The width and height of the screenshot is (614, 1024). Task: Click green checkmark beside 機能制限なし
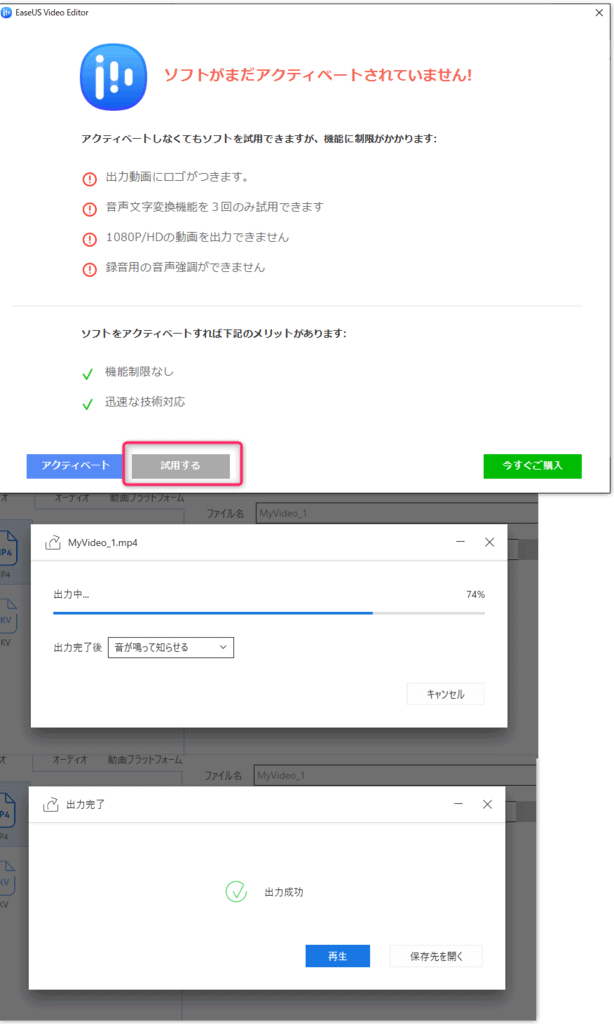click(89, 373)
